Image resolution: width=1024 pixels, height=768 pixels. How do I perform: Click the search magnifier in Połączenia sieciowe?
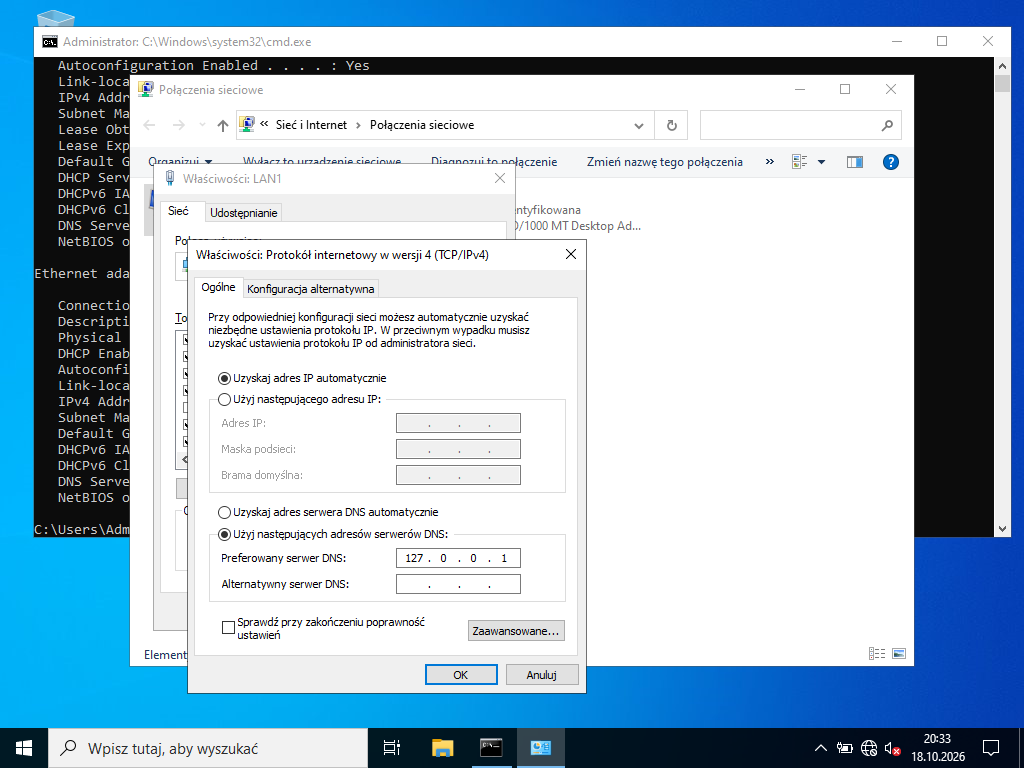click(887, 125)
